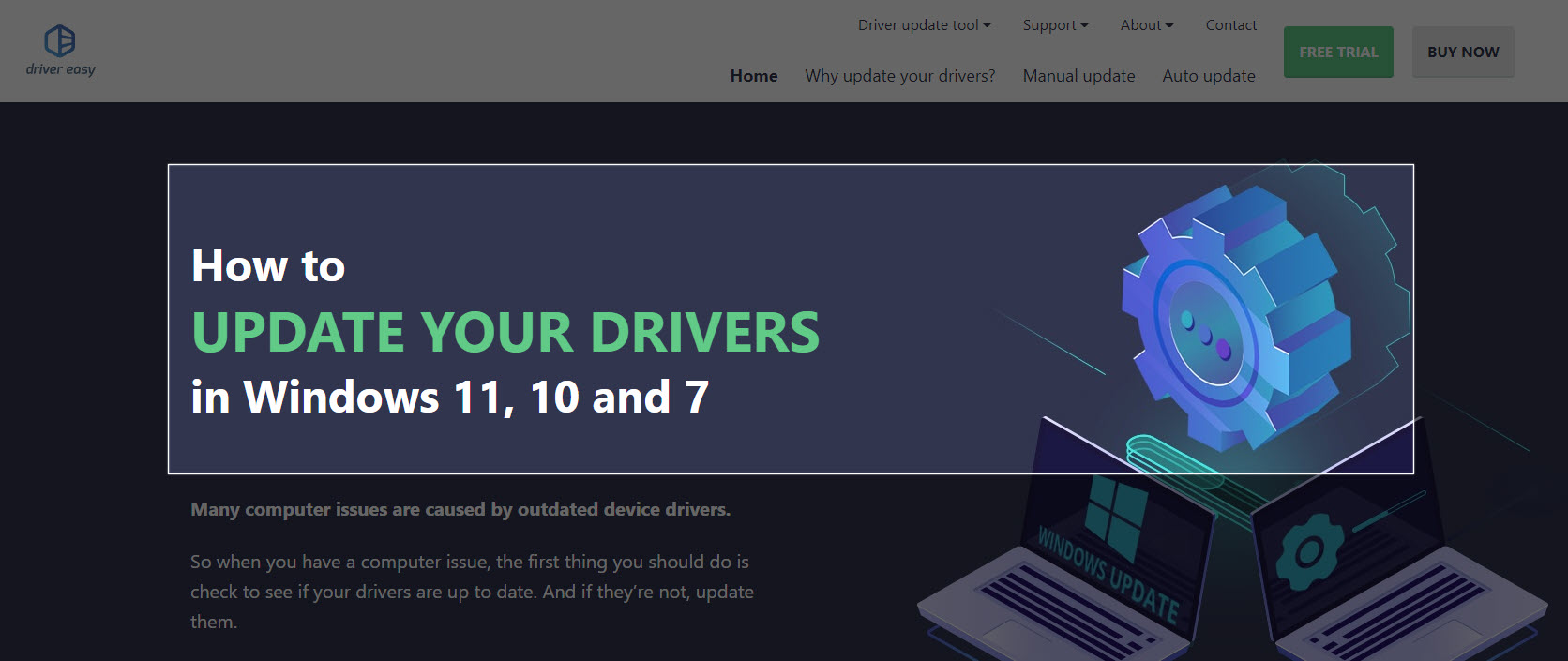Click the Driver Easy logo
The width and height of the screenshot is (1568, 661).
click(x=61, y=51)
